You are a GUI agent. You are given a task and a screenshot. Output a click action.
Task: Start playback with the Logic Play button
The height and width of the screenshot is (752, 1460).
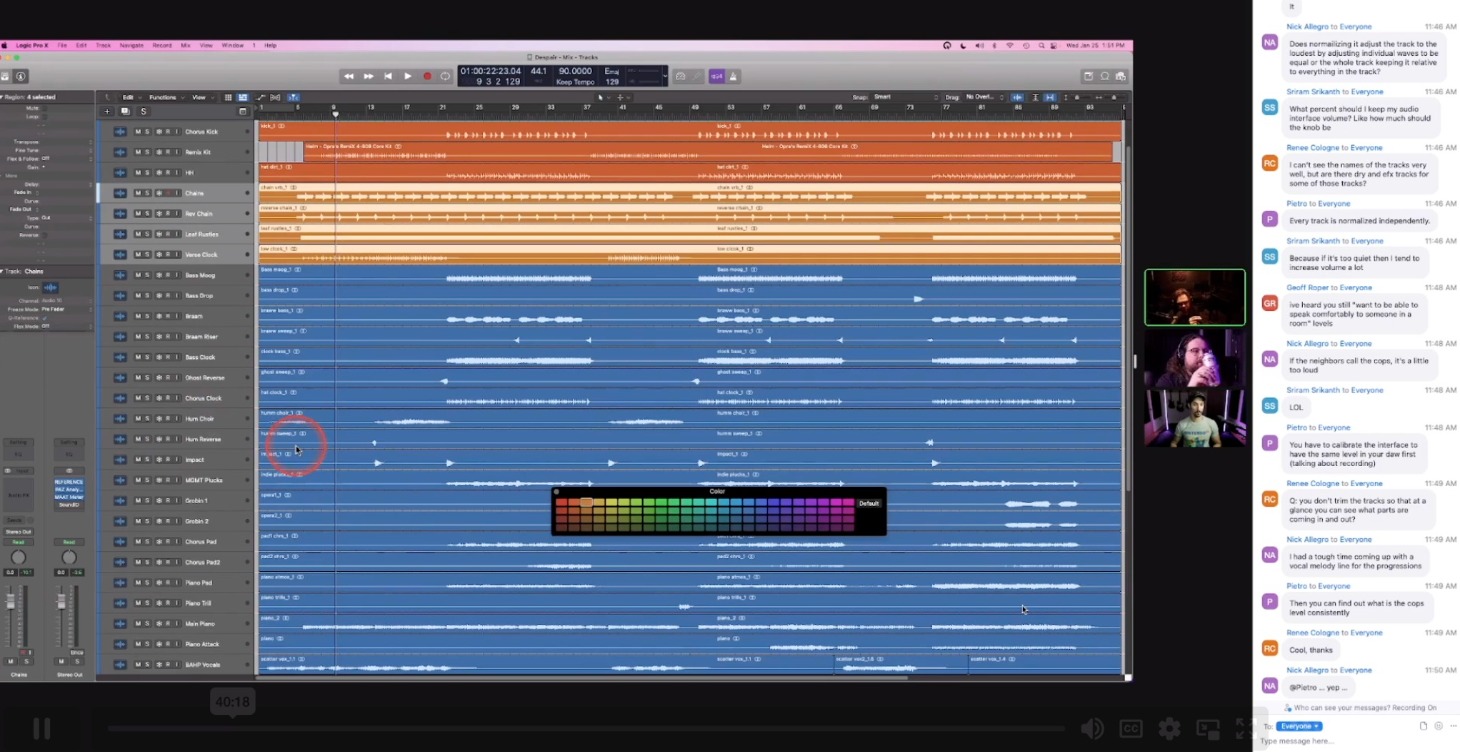coord(407,76)
